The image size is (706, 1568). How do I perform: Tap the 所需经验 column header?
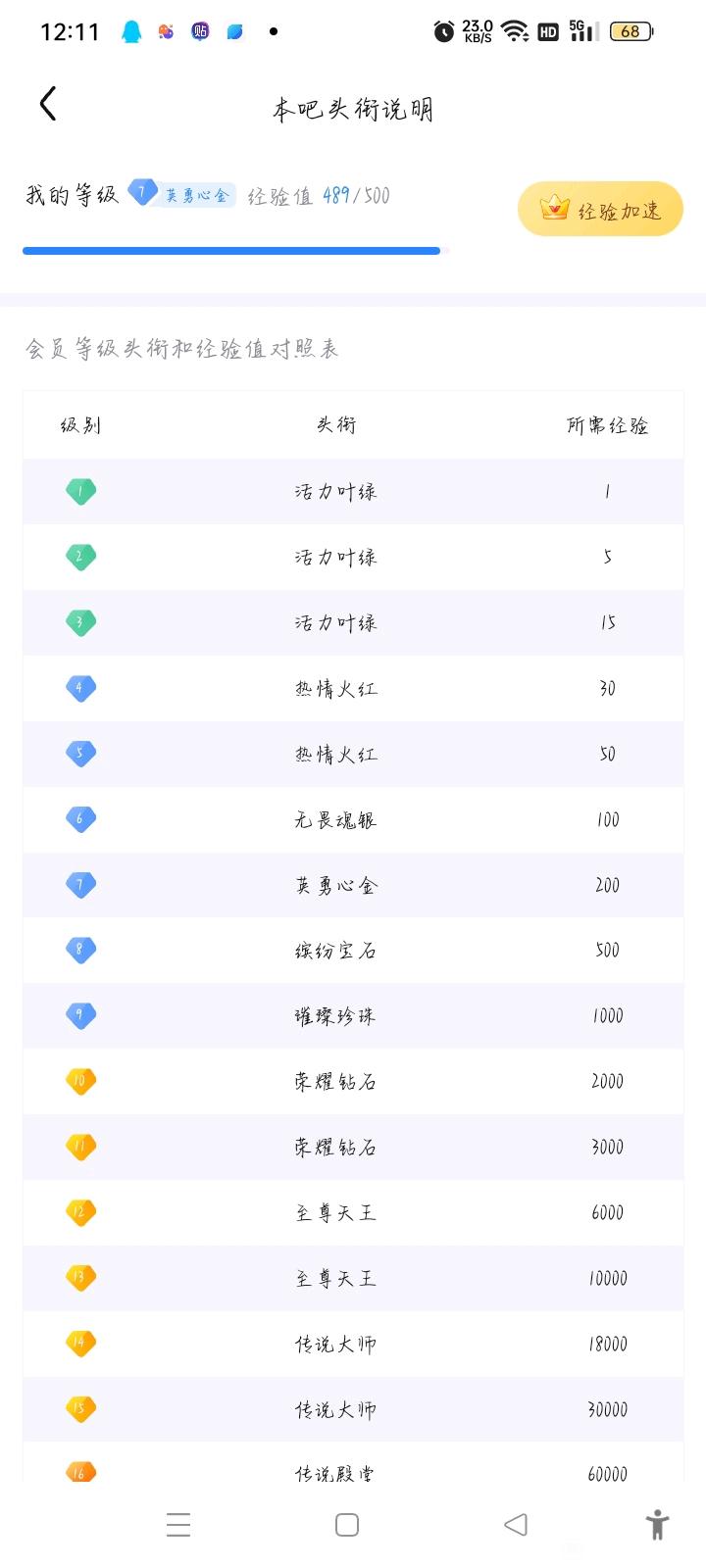click(x=607, y=425)
